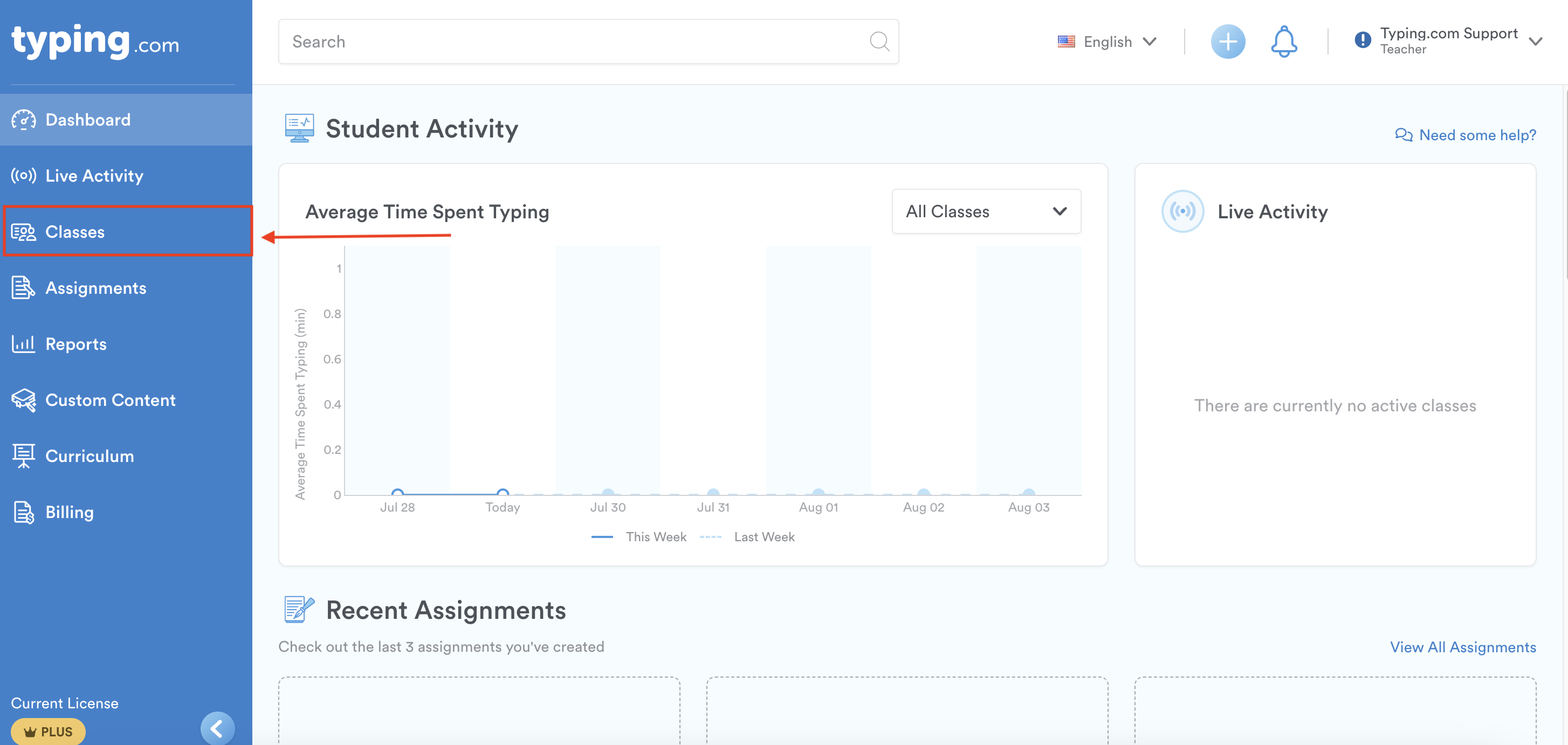Expand the English language selector
Image resolution: width=1568 pixels, height=745 pixels.
point(1107,42)
